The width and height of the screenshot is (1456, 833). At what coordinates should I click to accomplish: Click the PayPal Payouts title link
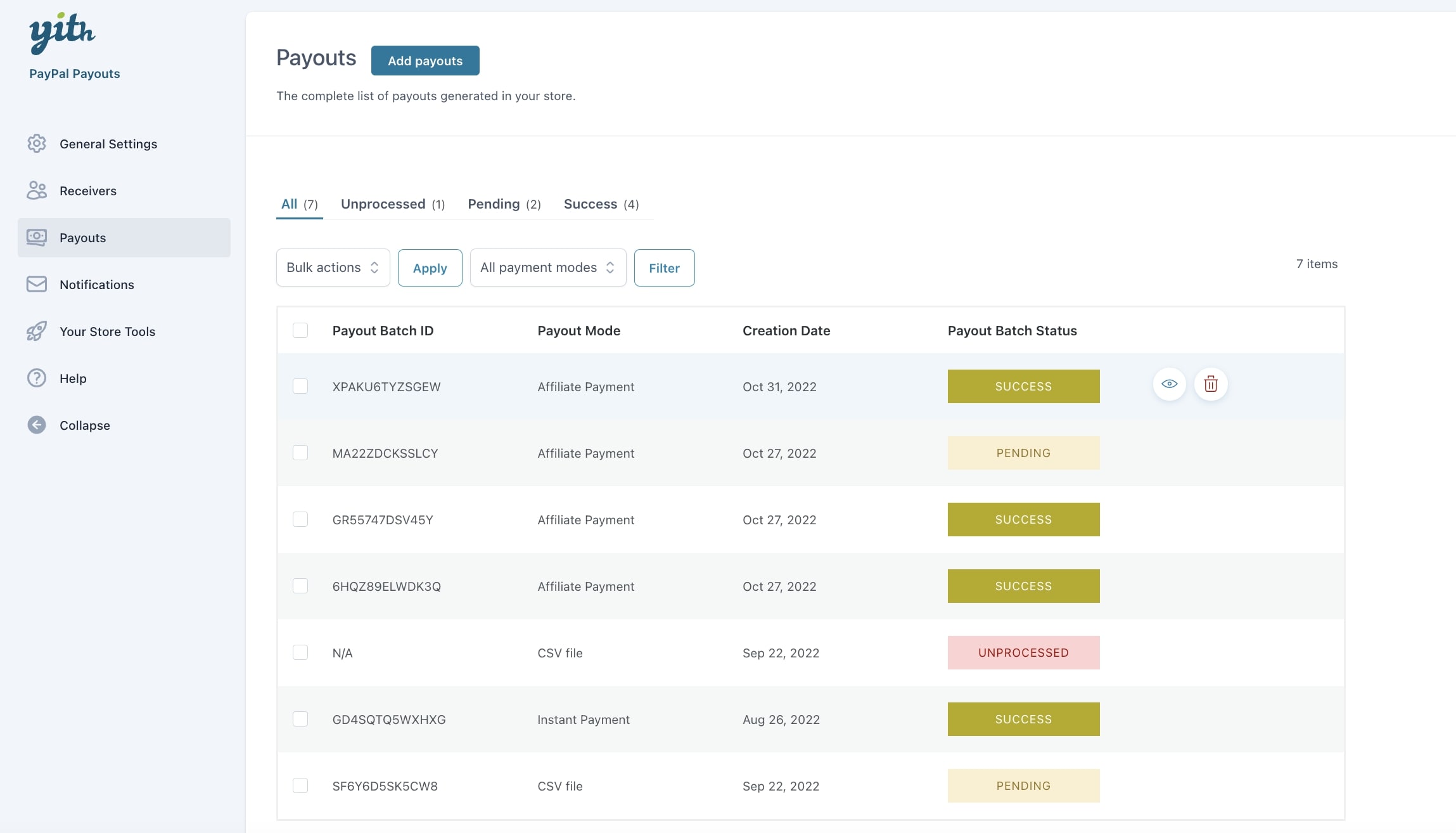pyautogui.click(x=75, y=74)
